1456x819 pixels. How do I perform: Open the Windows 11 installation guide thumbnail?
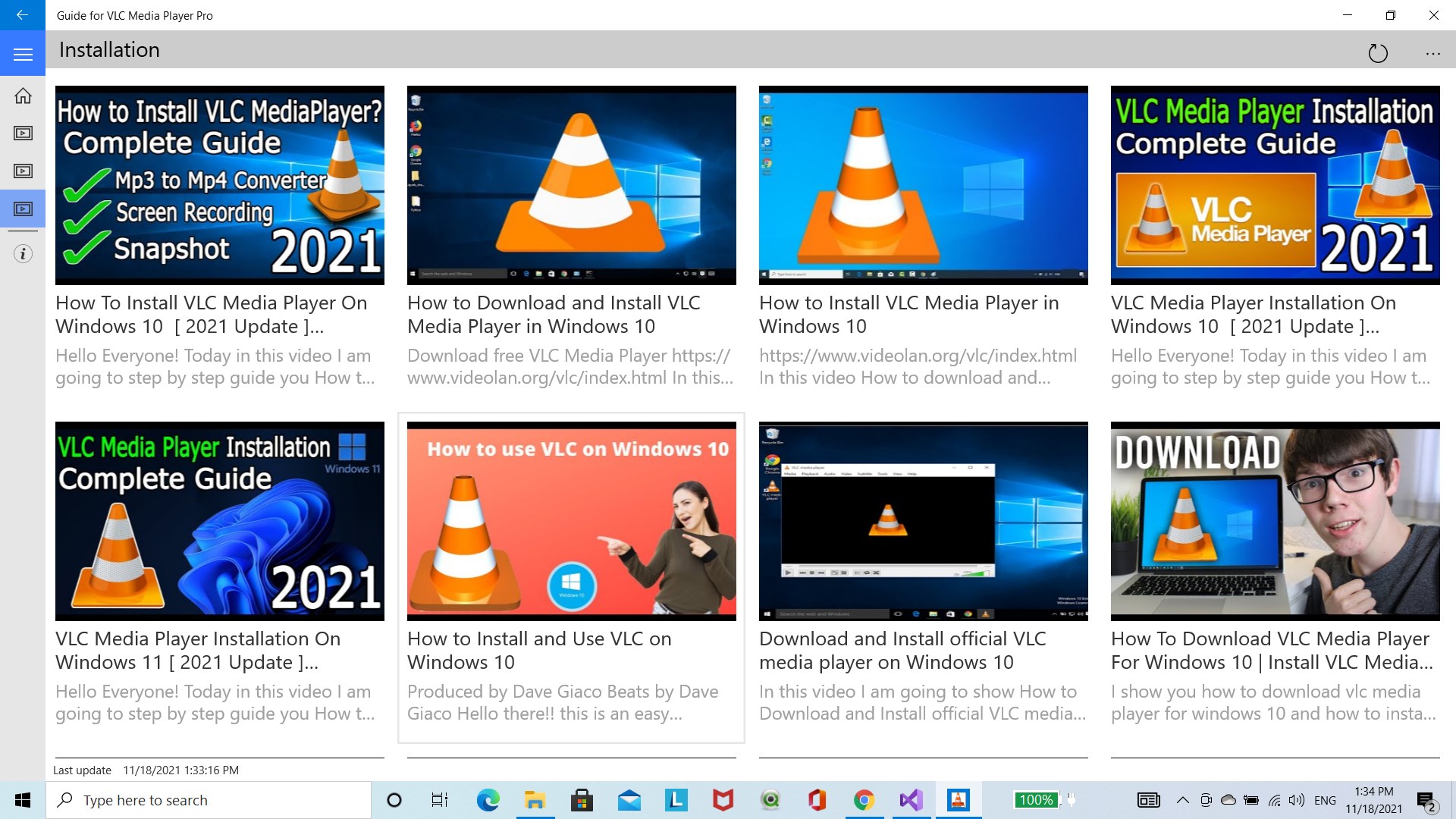pyautogui.click(x=219, y=521)
